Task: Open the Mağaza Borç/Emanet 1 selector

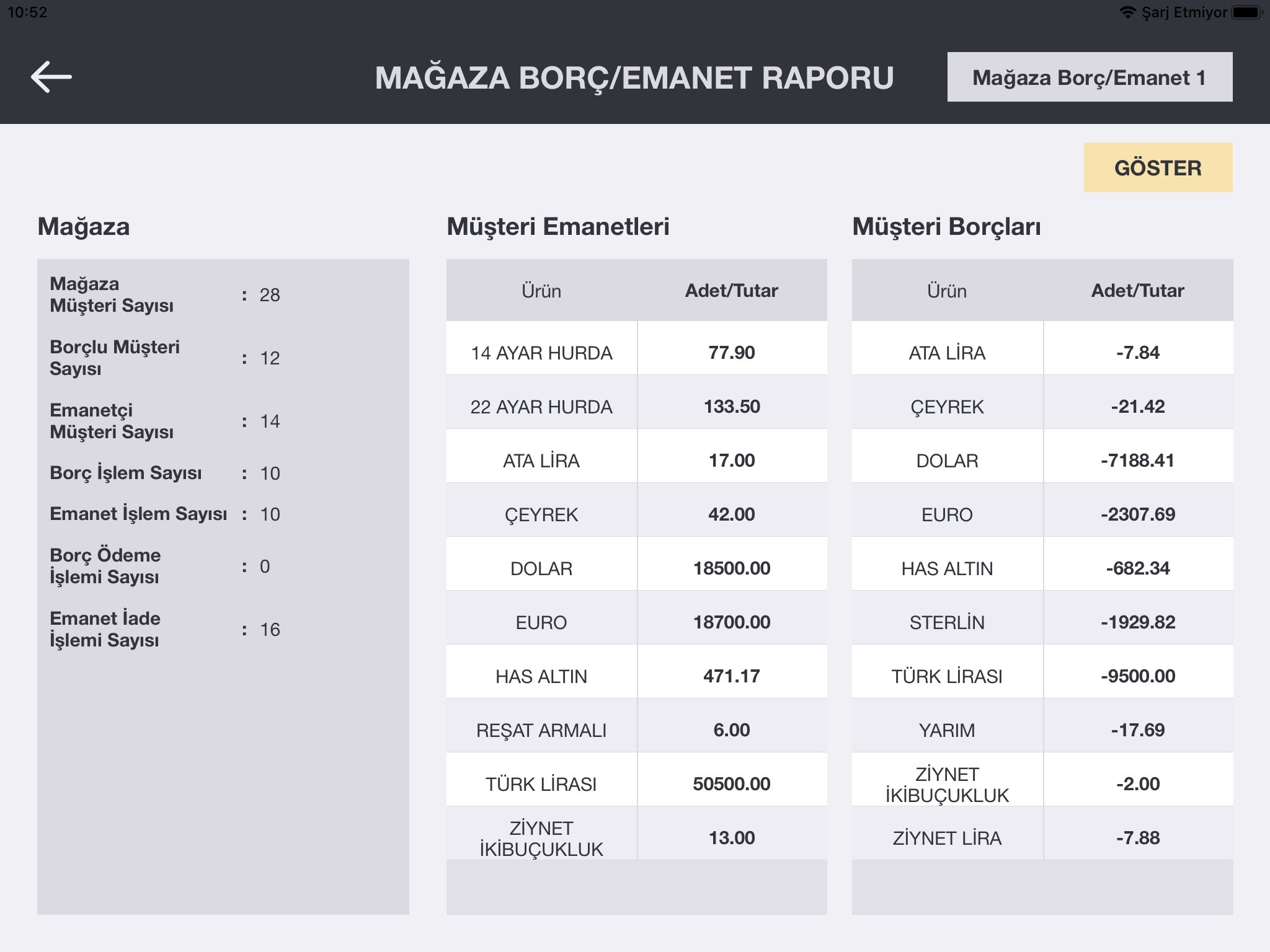Action: click(1090, 77)
